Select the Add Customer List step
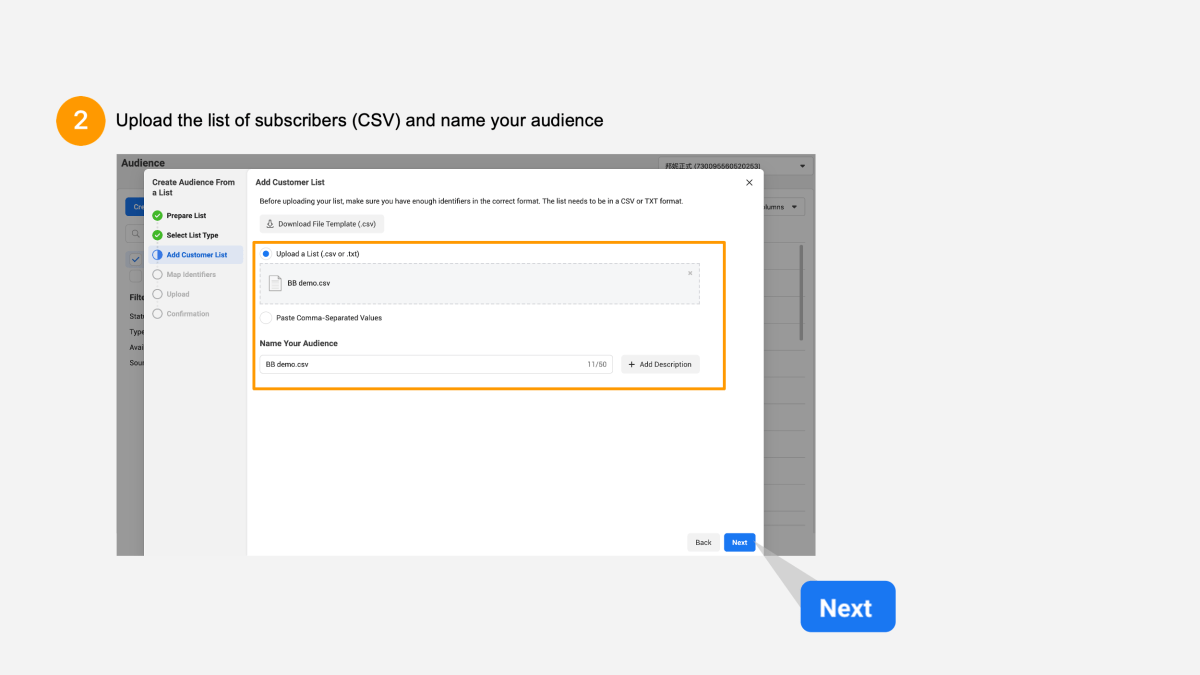This screenshot has width=1200, height=675. [x=196, y=254]
